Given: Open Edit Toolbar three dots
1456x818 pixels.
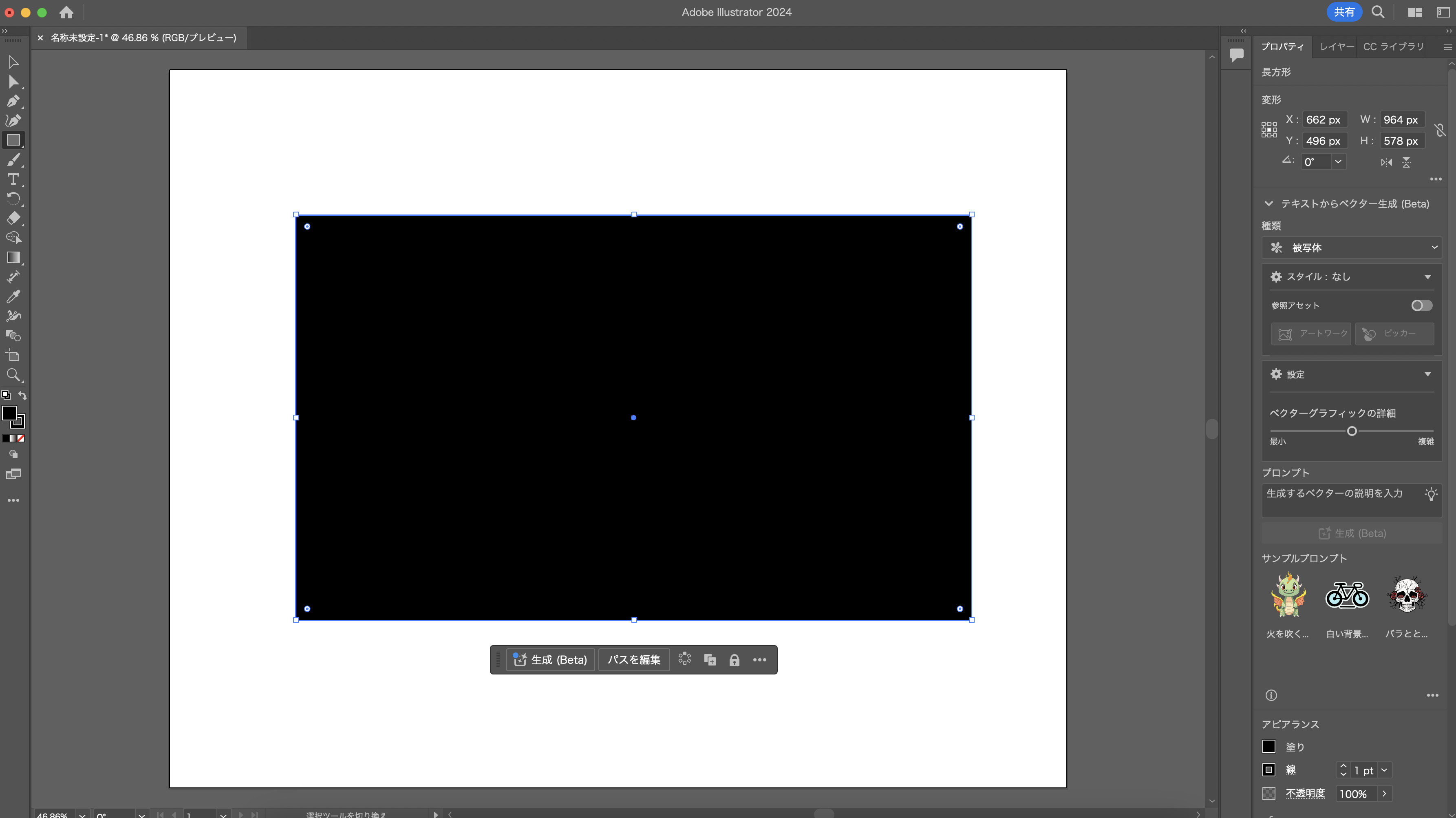Looking at the screenshot, I should (x=13, y=500).
